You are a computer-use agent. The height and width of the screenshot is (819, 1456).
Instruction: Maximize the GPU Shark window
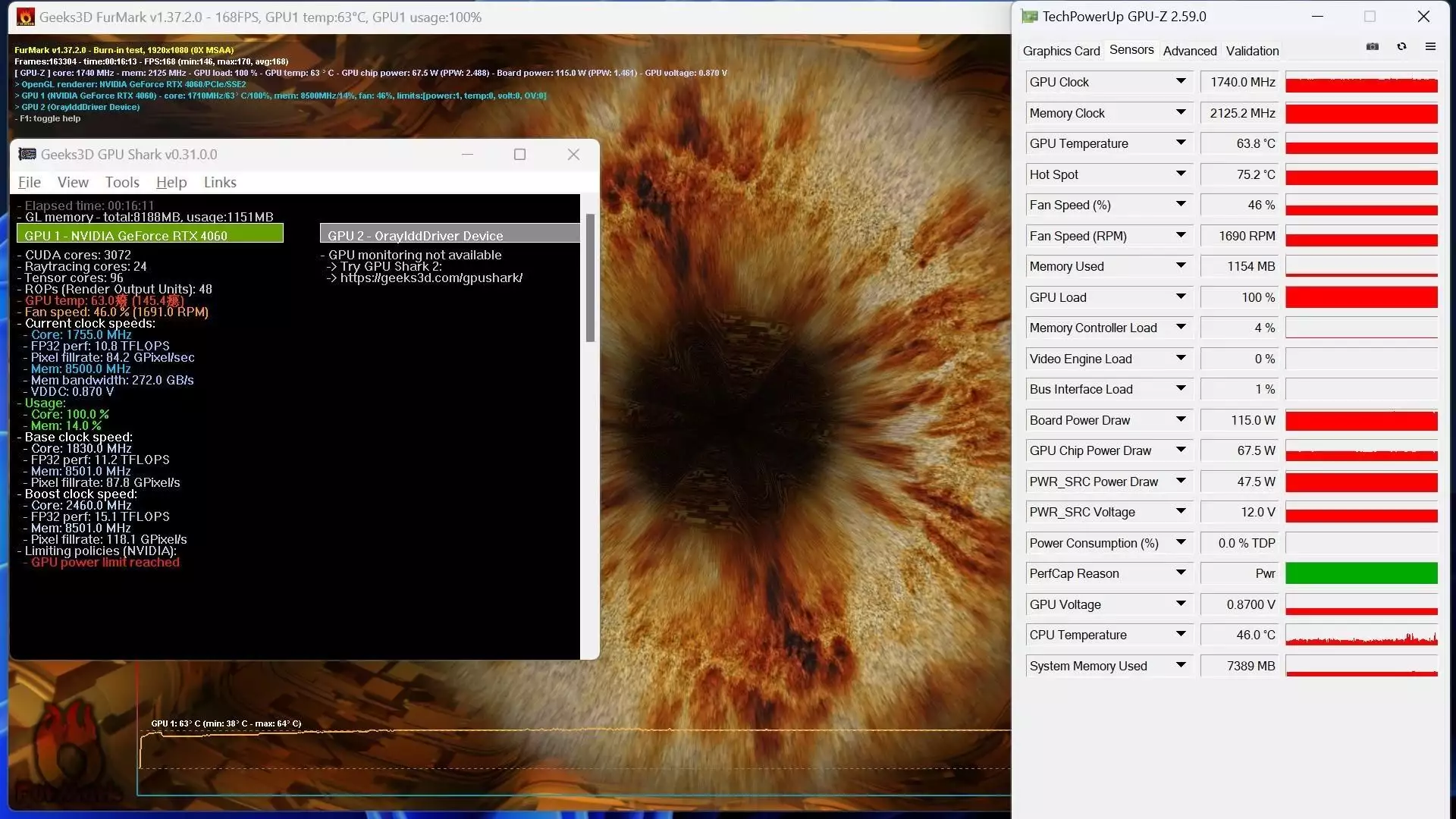click(x=519, y=154)
